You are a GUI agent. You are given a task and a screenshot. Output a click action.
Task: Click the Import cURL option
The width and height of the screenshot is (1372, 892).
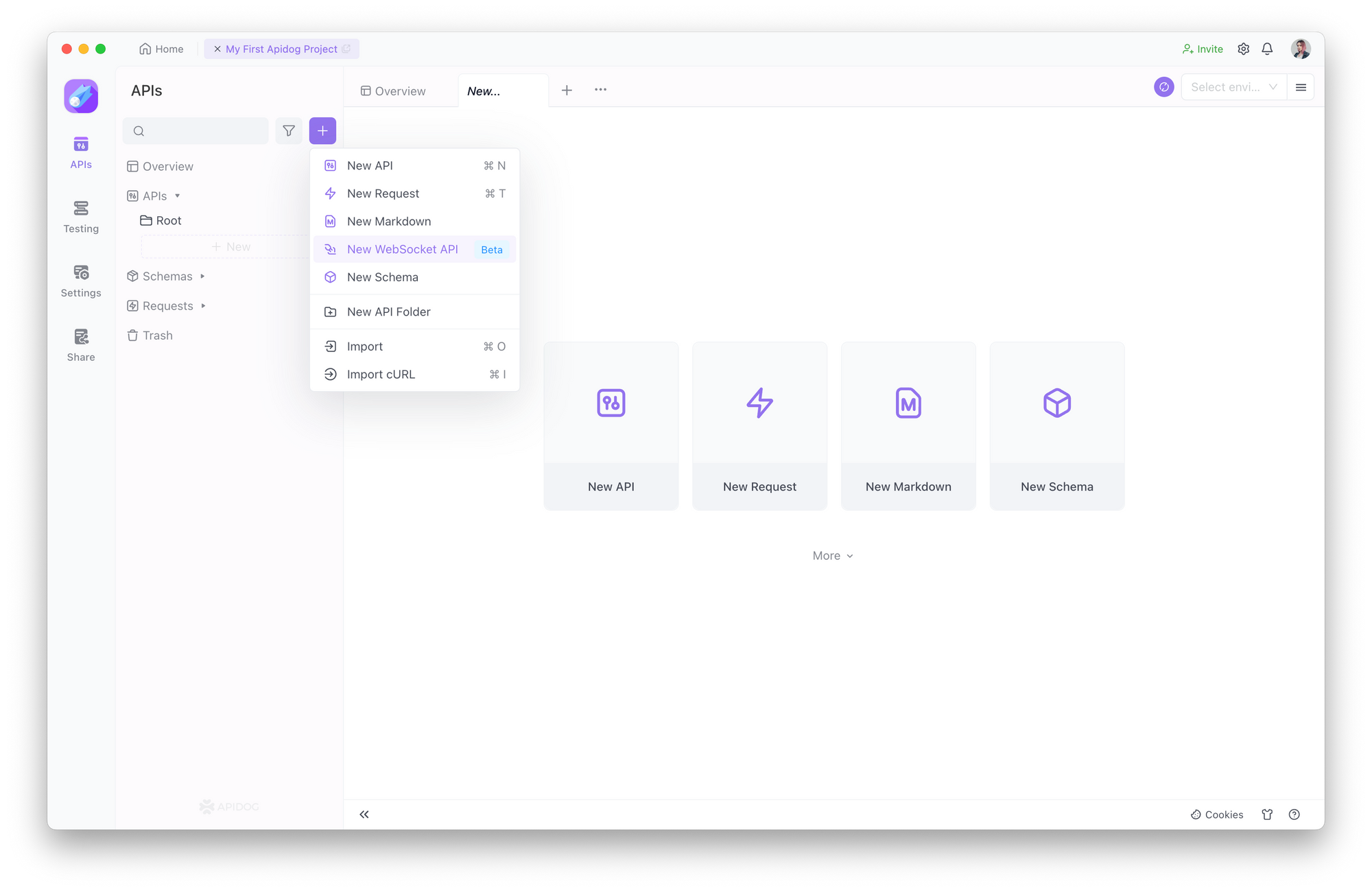(x=381, y=374)
